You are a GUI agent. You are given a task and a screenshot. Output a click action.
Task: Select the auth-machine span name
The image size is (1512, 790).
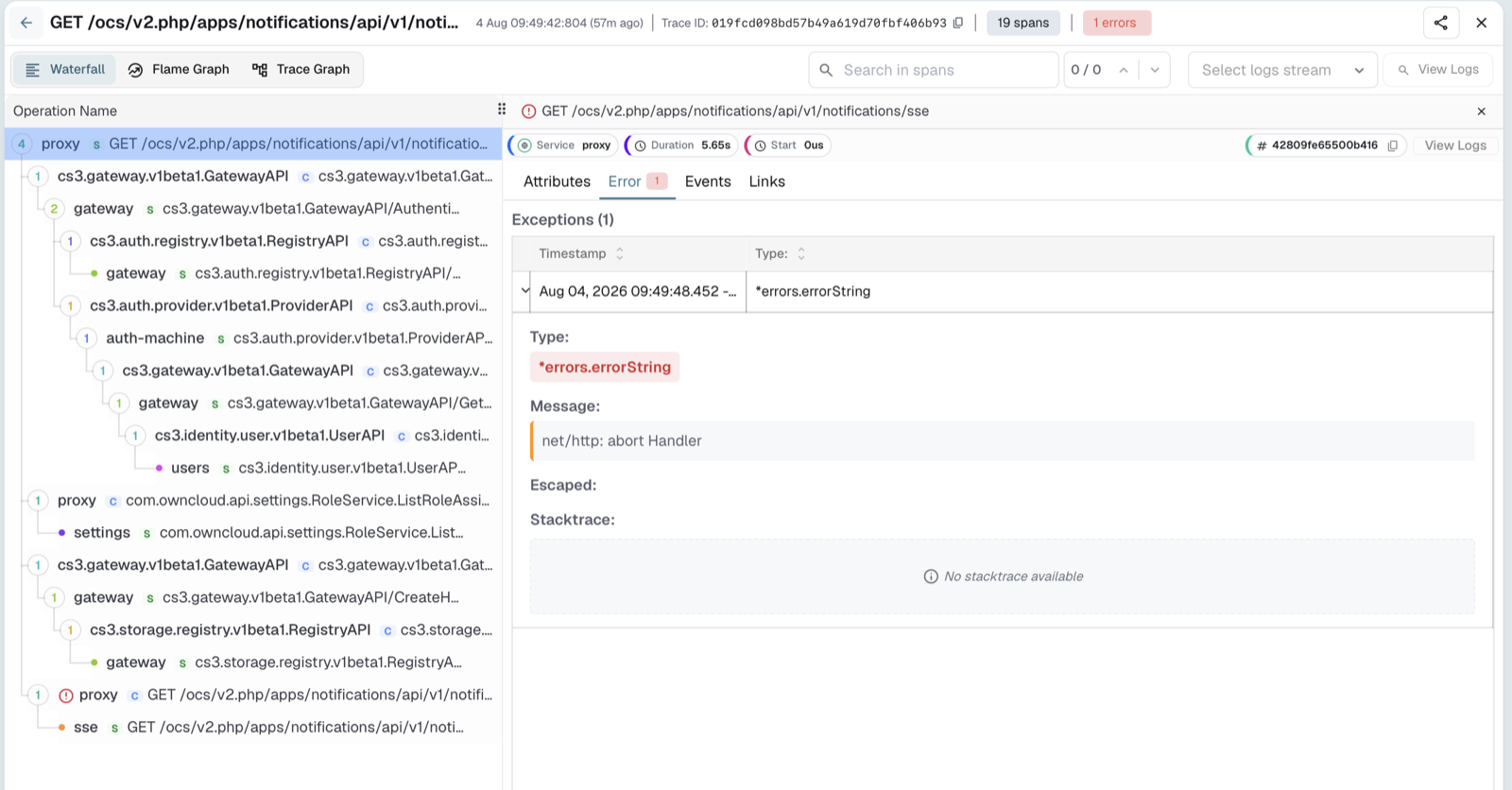click(x=155, y=338)
